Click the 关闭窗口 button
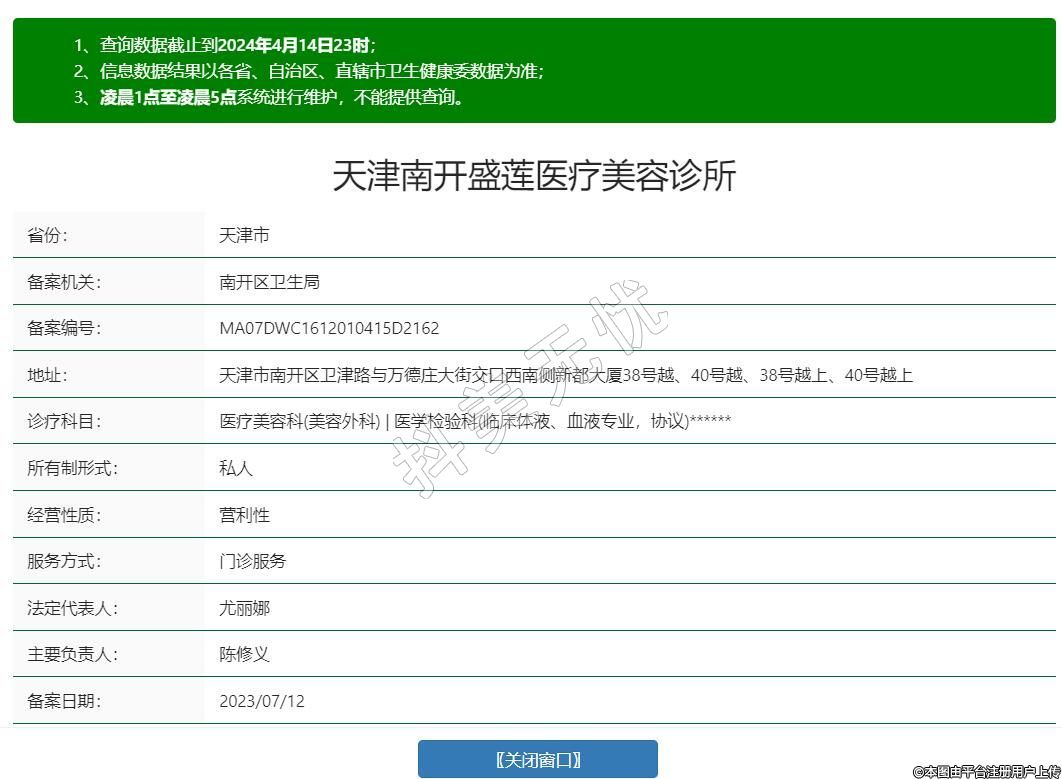Image resolution: width=1062 pixels, height=779 pixels. (x=537, y=759)
